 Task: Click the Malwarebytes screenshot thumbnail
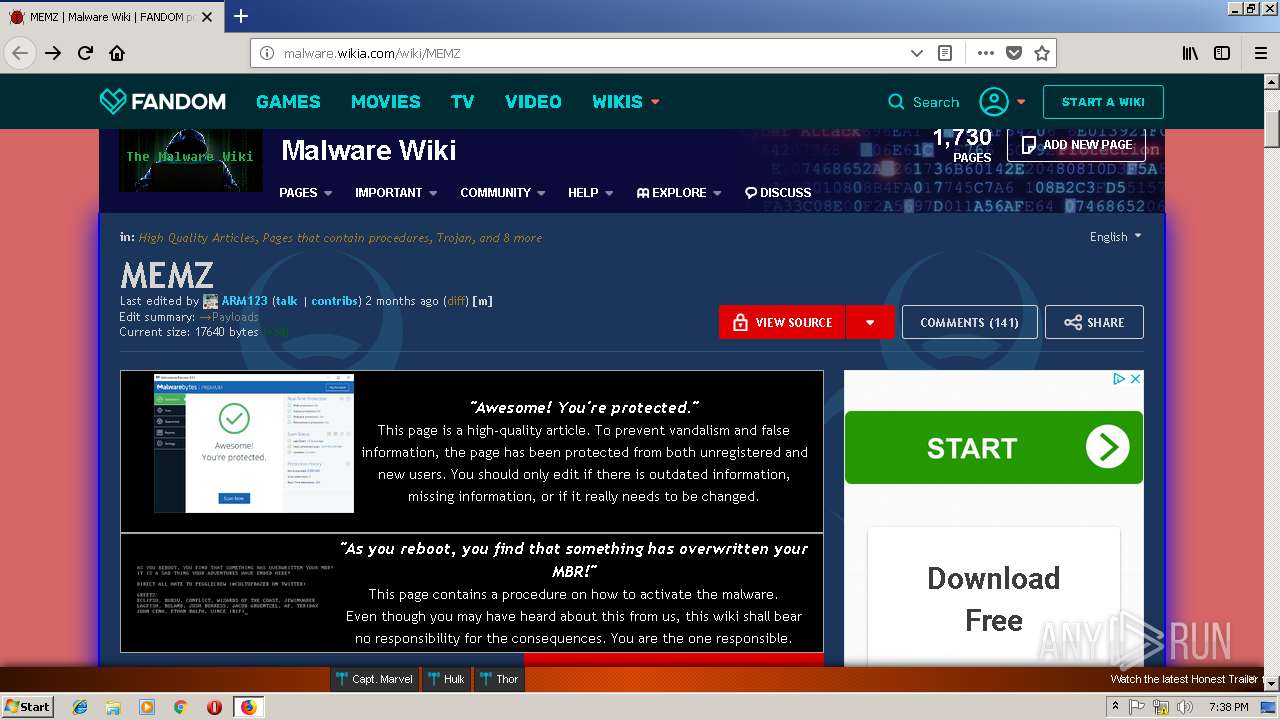(x=254, y=443)
